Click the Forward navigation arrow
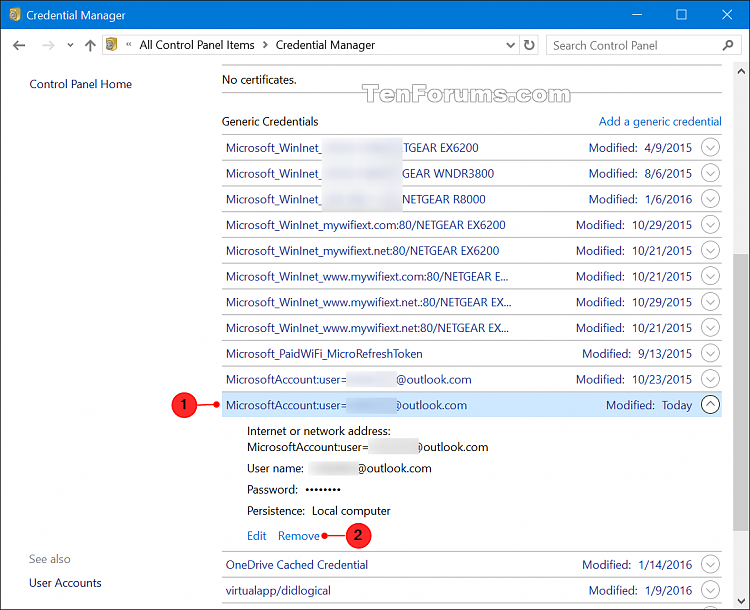 48,45
